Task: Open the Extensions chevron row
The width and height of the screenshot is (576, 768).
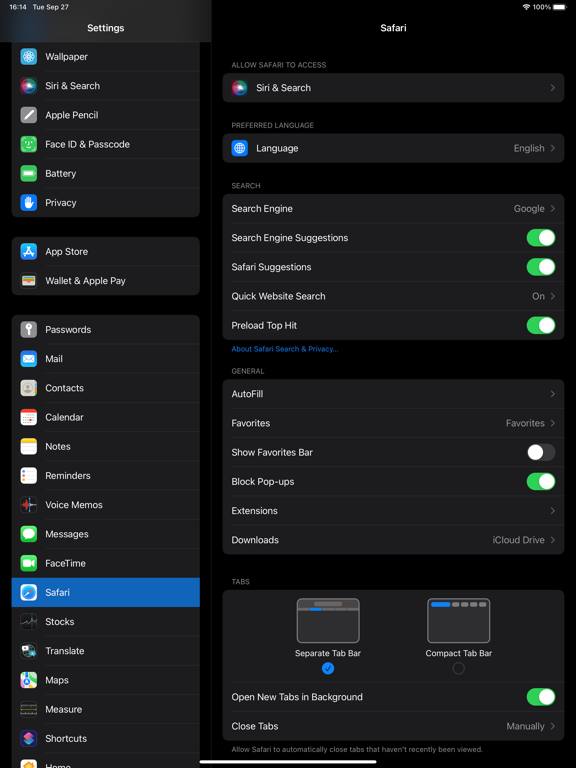Action: 393,510
